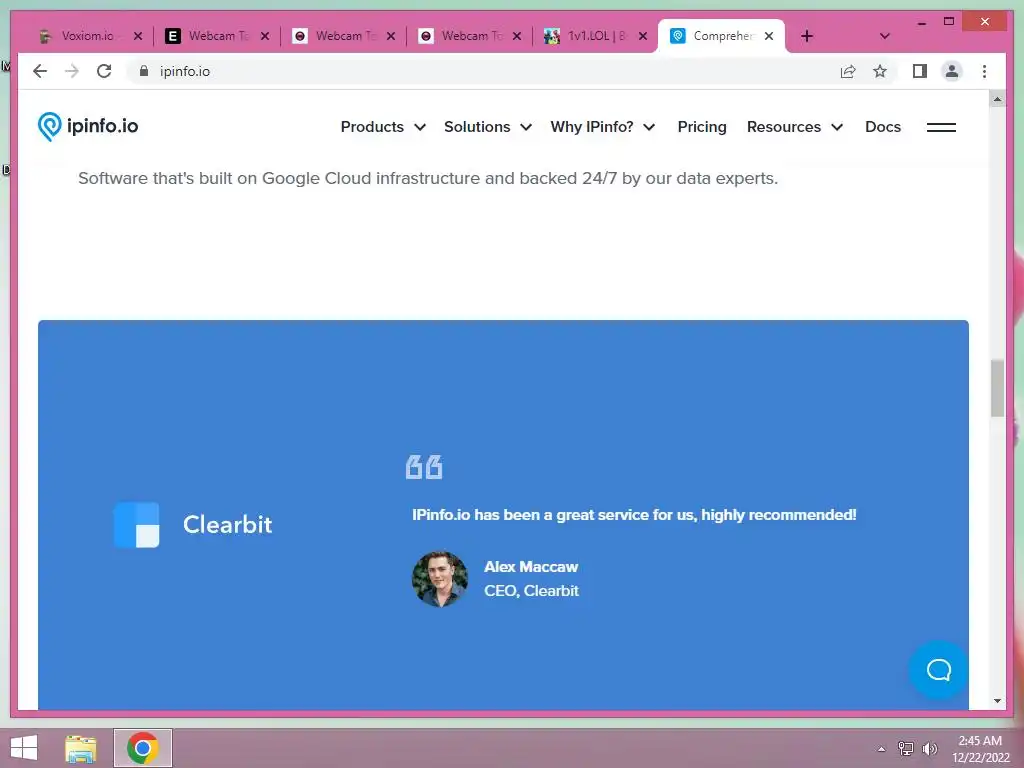
Task: Go back with browser back arrow
Action: coord(40,71)
